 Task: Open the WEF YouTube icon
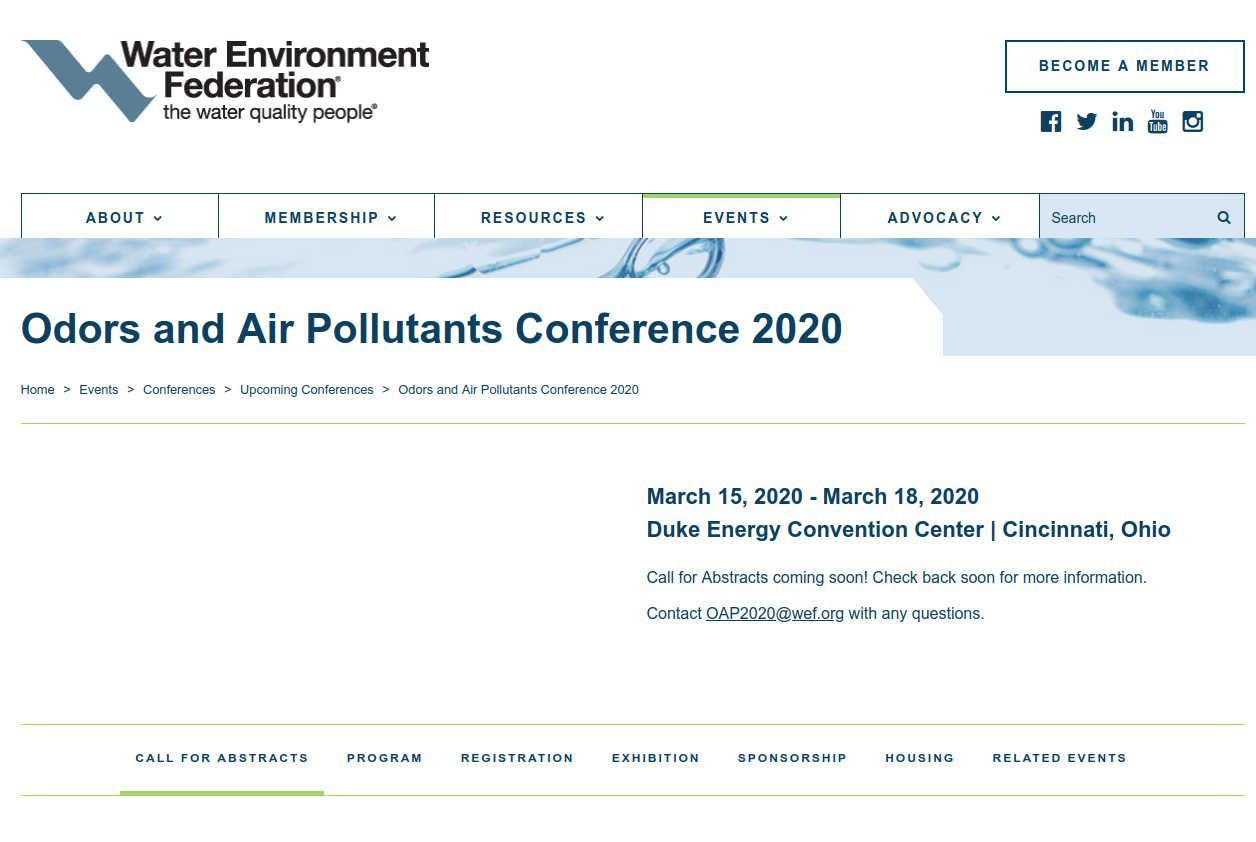pyautogui.click(x=1157, y=122)
